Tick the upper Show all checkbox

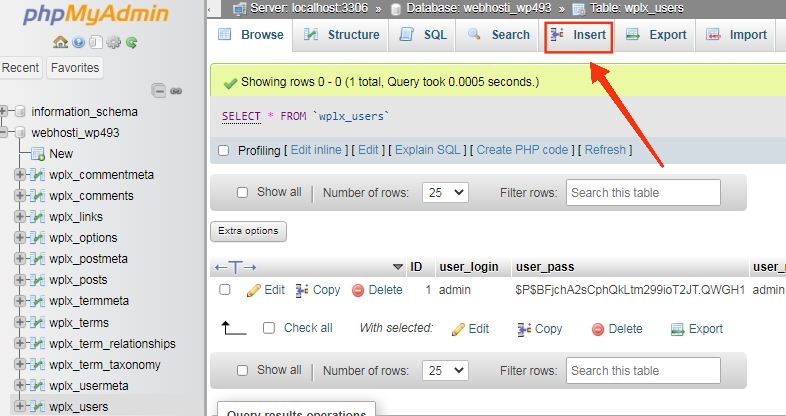pos(242,192)
